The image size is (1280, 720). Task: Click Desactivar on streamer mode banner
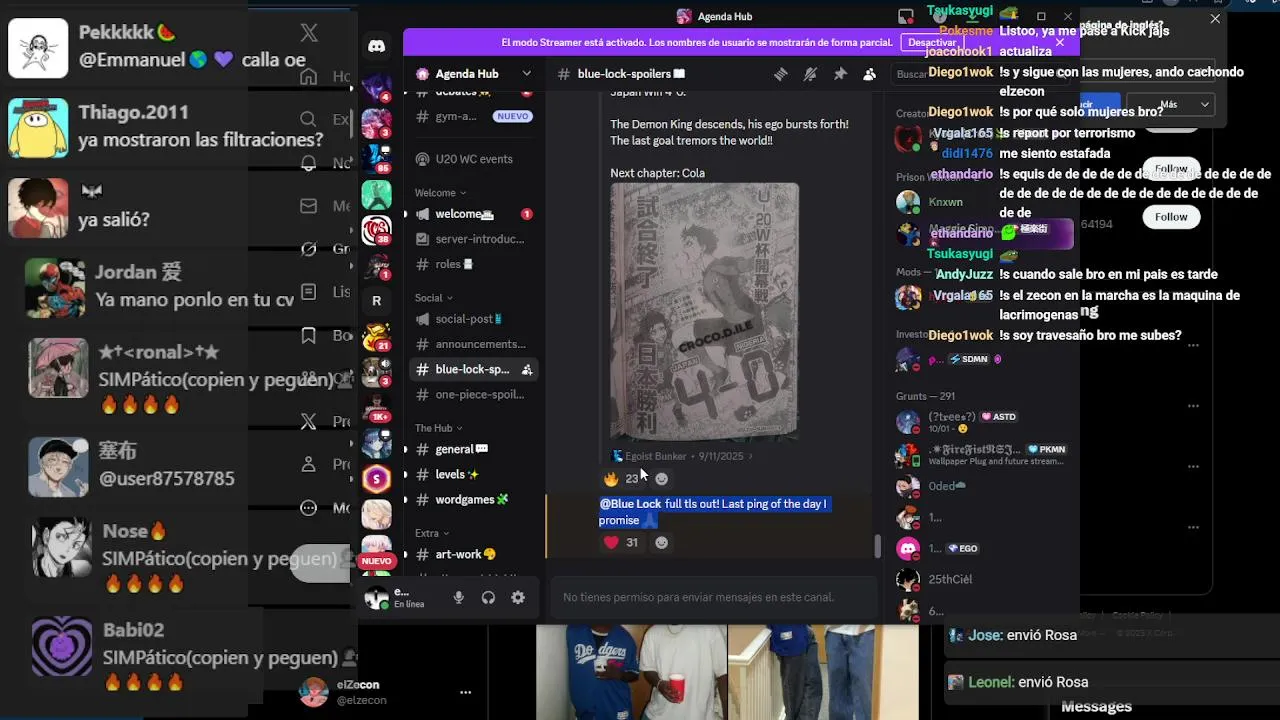(x=932, y=43)
